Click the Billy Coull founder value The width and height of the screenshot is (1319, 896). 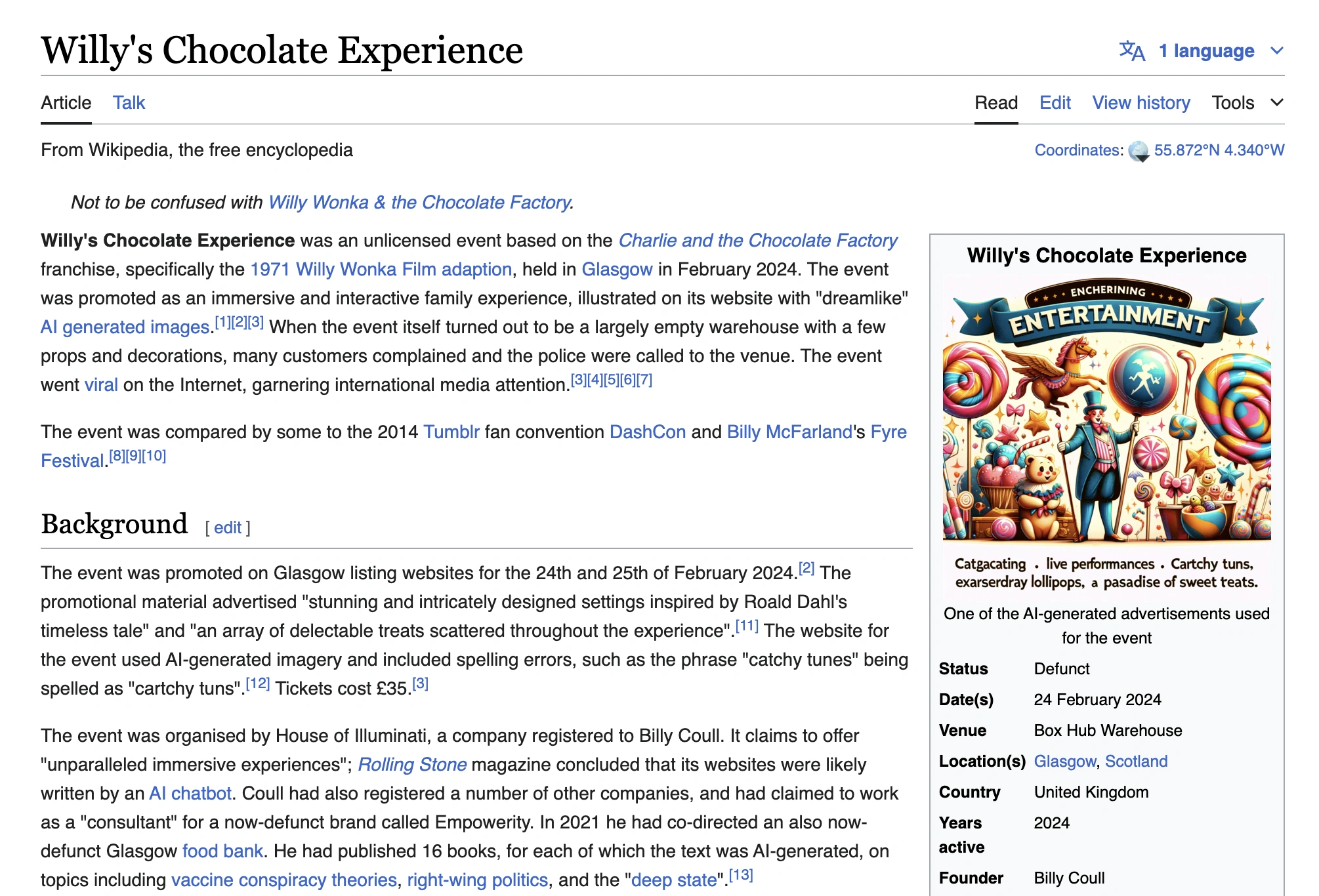(x=1069, y=878)
